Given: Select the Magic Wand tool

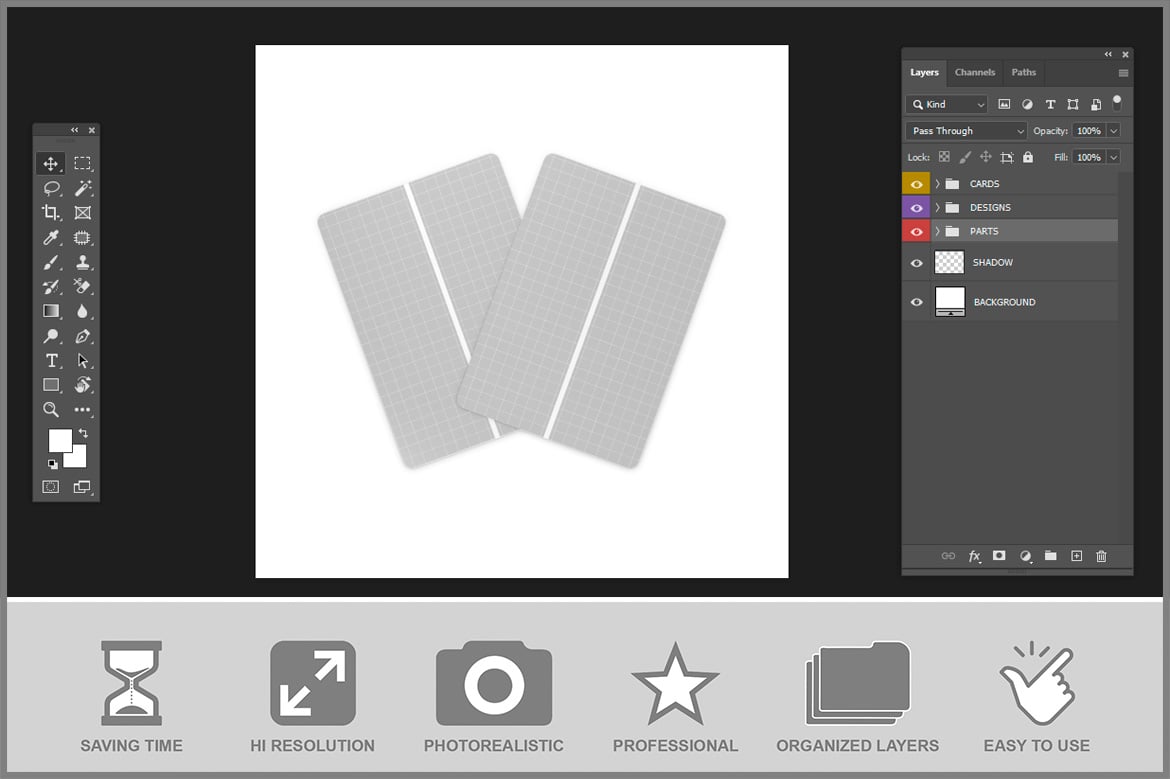Looking at the screenshot, I should coord(83,188).
